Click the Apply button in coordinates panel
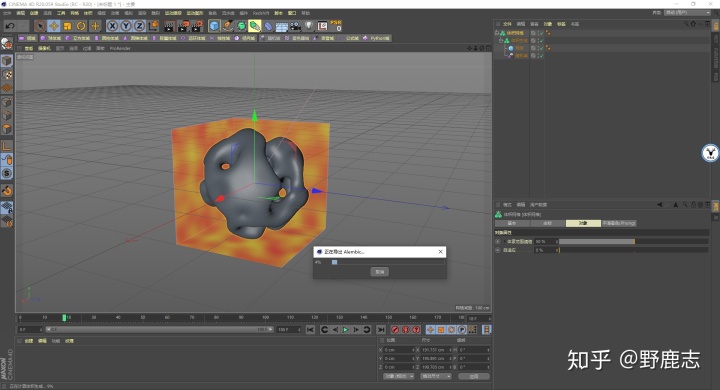The width and height of the screenshot is (720, 390). click(474, 376)
